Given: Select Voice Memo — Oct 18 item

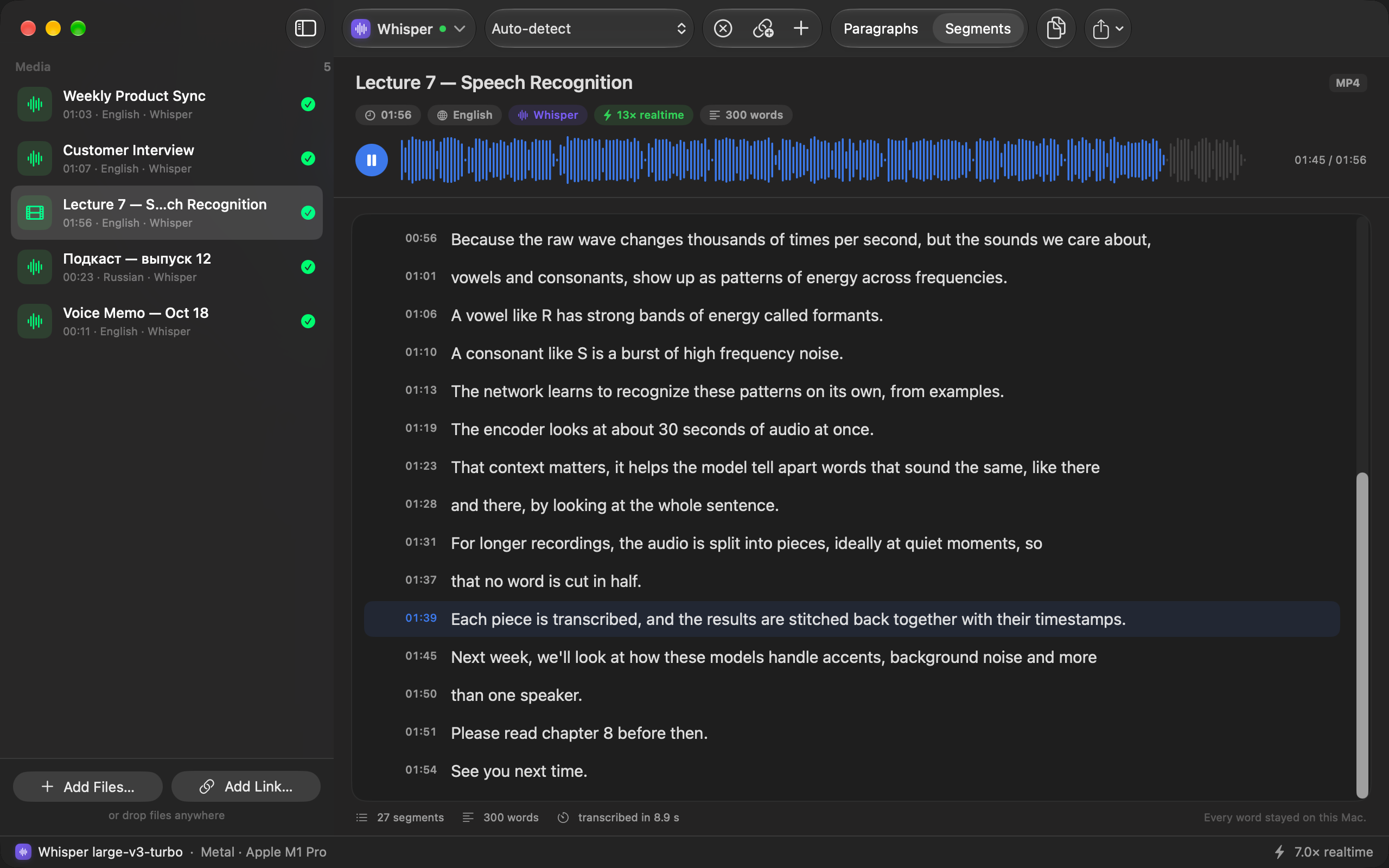Looking at the screenshot, I should (167, 321).
